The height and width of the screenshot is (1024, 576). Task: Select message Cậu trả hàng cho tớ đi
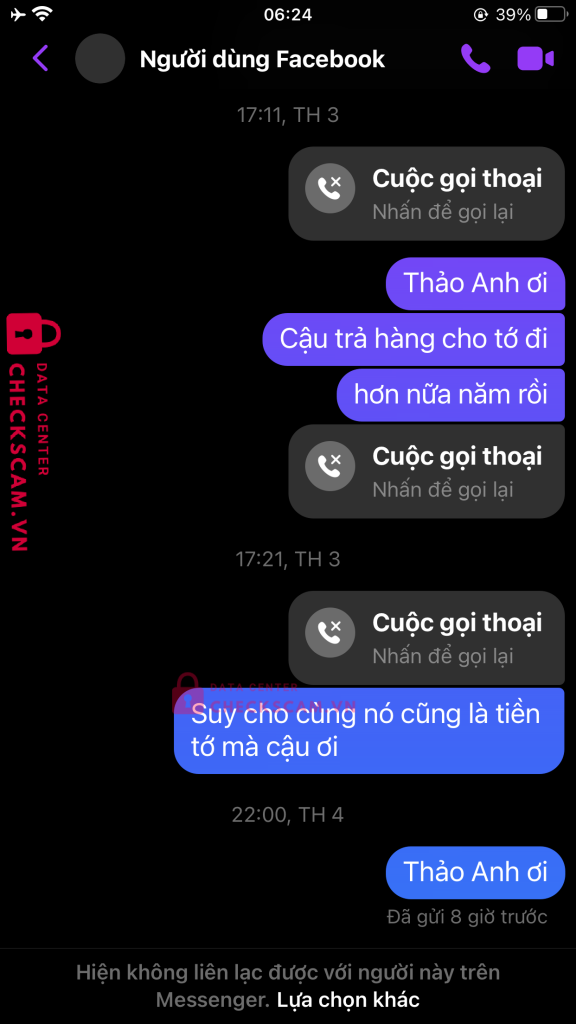click(x=413, y=339)
